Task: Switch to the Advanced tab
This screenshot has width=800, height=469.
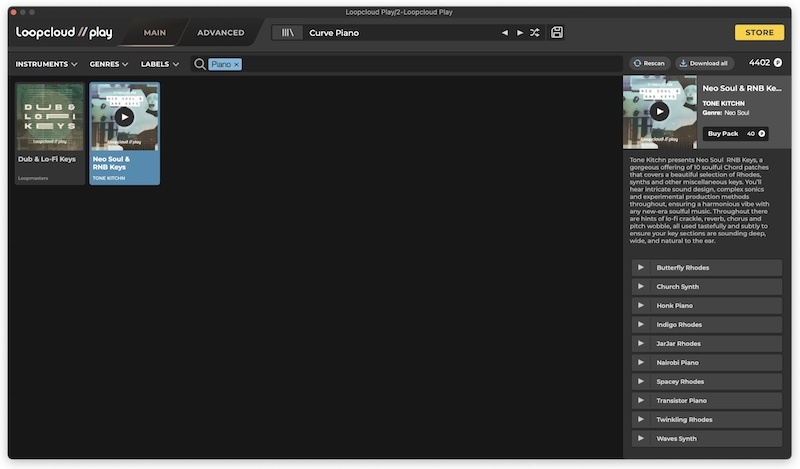Action: coord(220,33)
